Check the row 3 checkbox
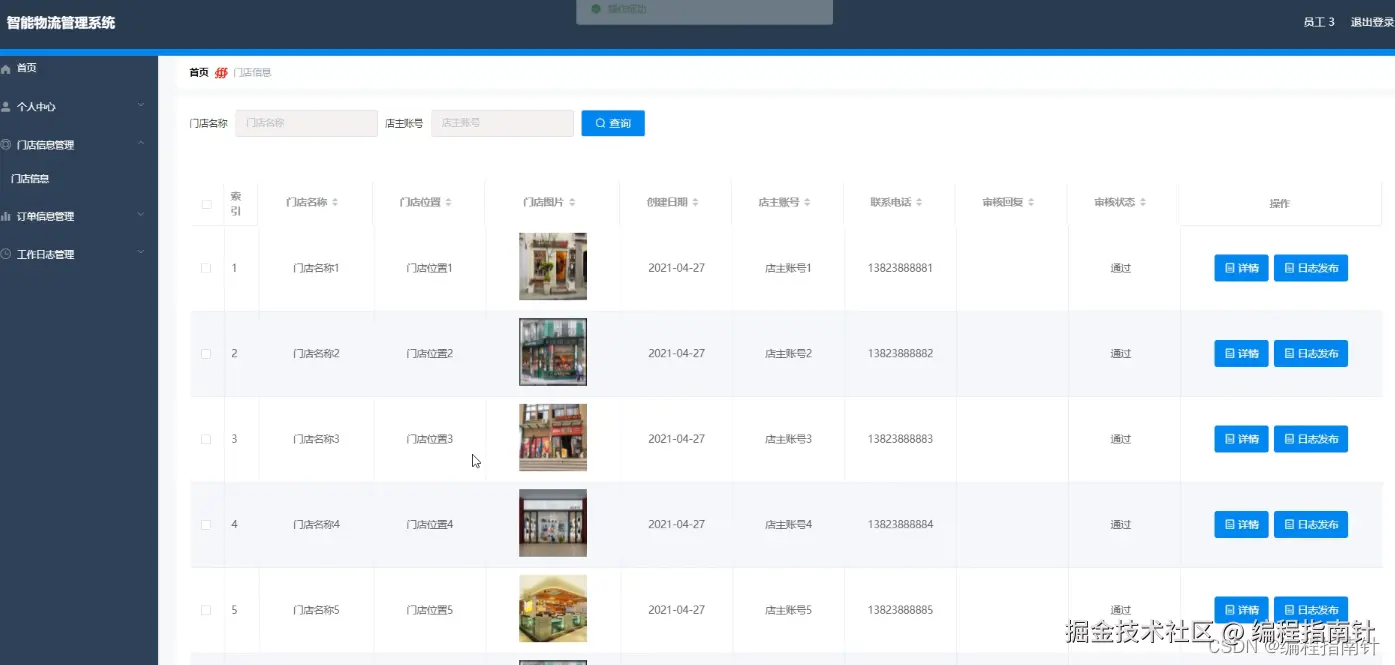Image resolution: width=1395 pixels, height=665 pixels. point(206,439)
